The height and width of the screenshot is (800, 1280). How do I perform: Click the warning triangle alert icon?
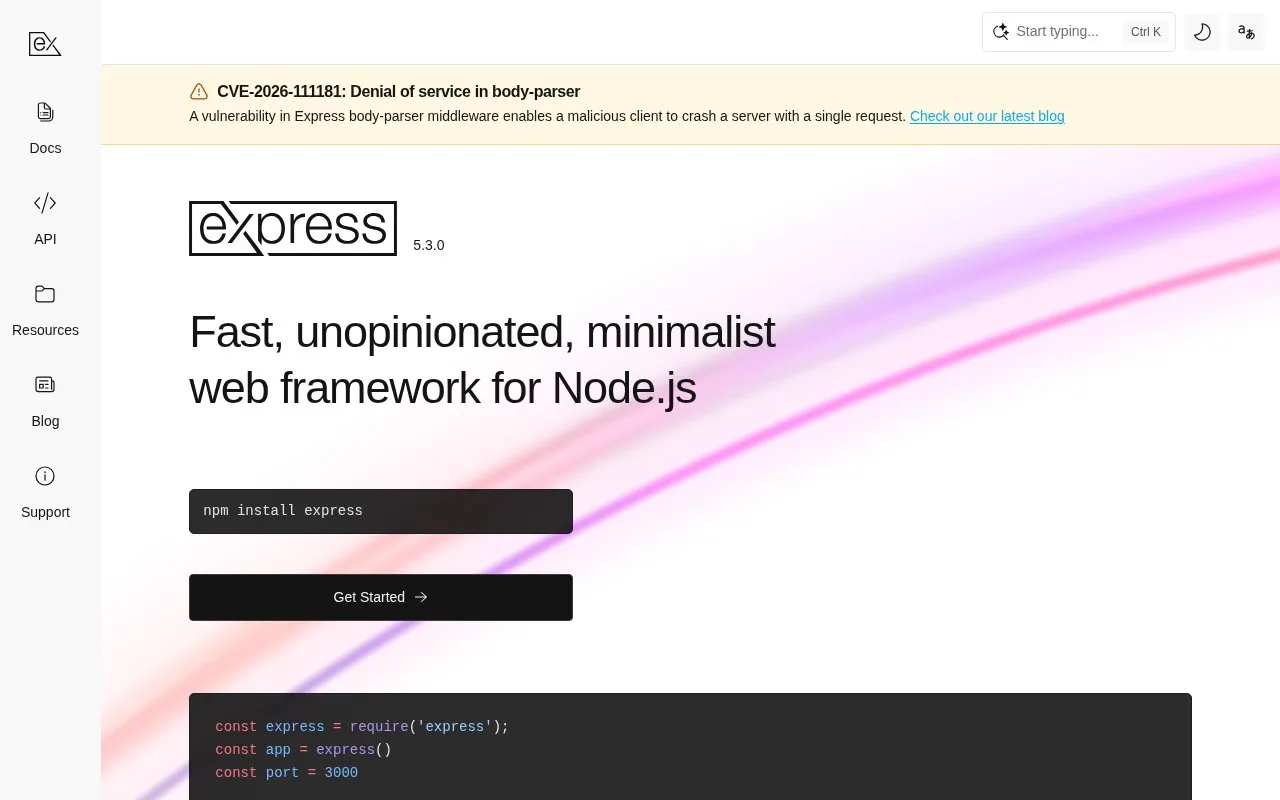pyautogui.click(x=199, y=91)
